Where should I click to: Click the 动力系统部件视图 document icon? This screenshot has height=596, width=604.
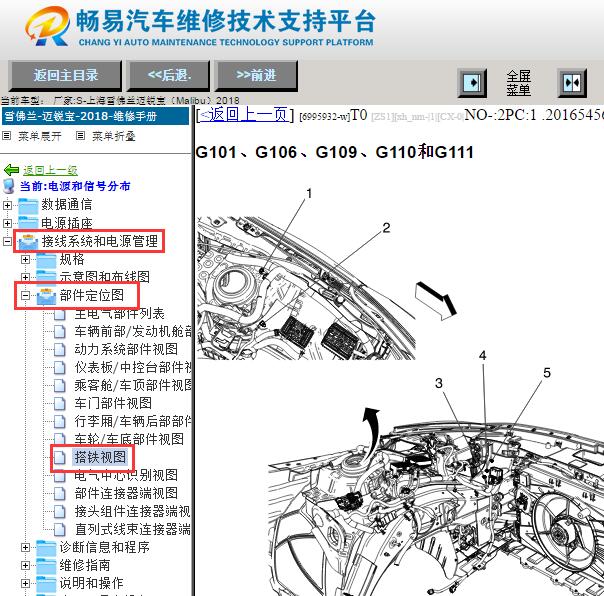pos(59,349)
